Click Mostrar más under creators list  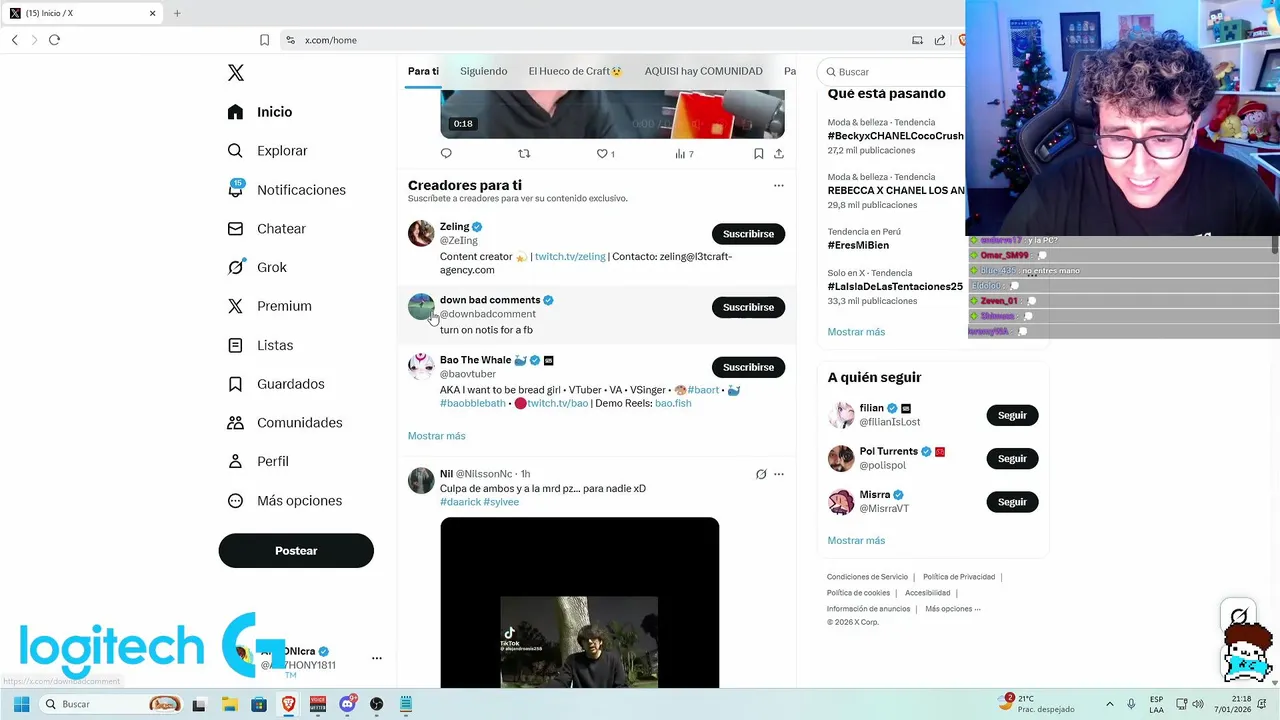[436, 436]
